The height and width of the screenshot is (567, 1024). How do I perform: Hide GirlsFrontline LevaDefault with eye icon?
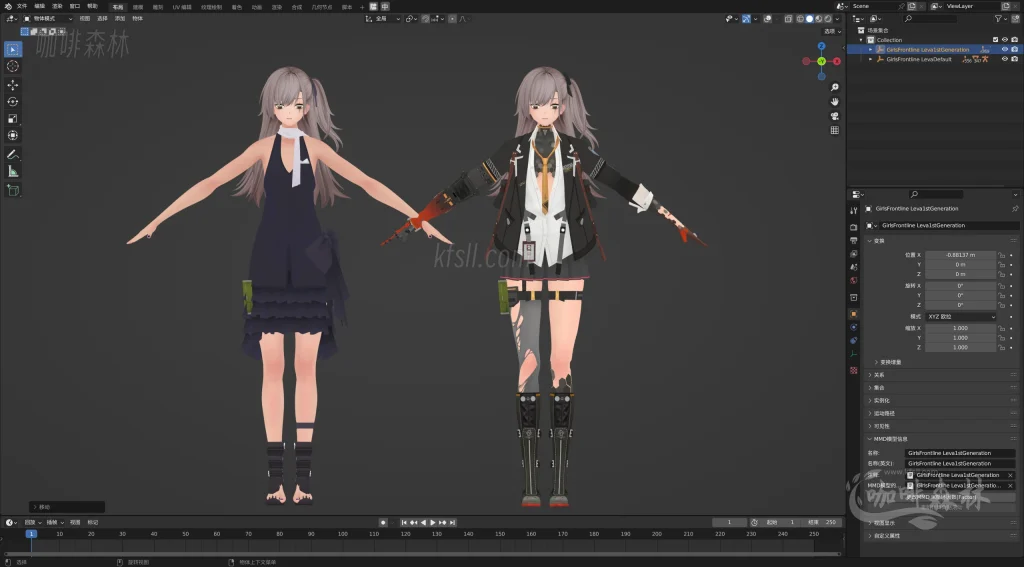coord(1005,59)
